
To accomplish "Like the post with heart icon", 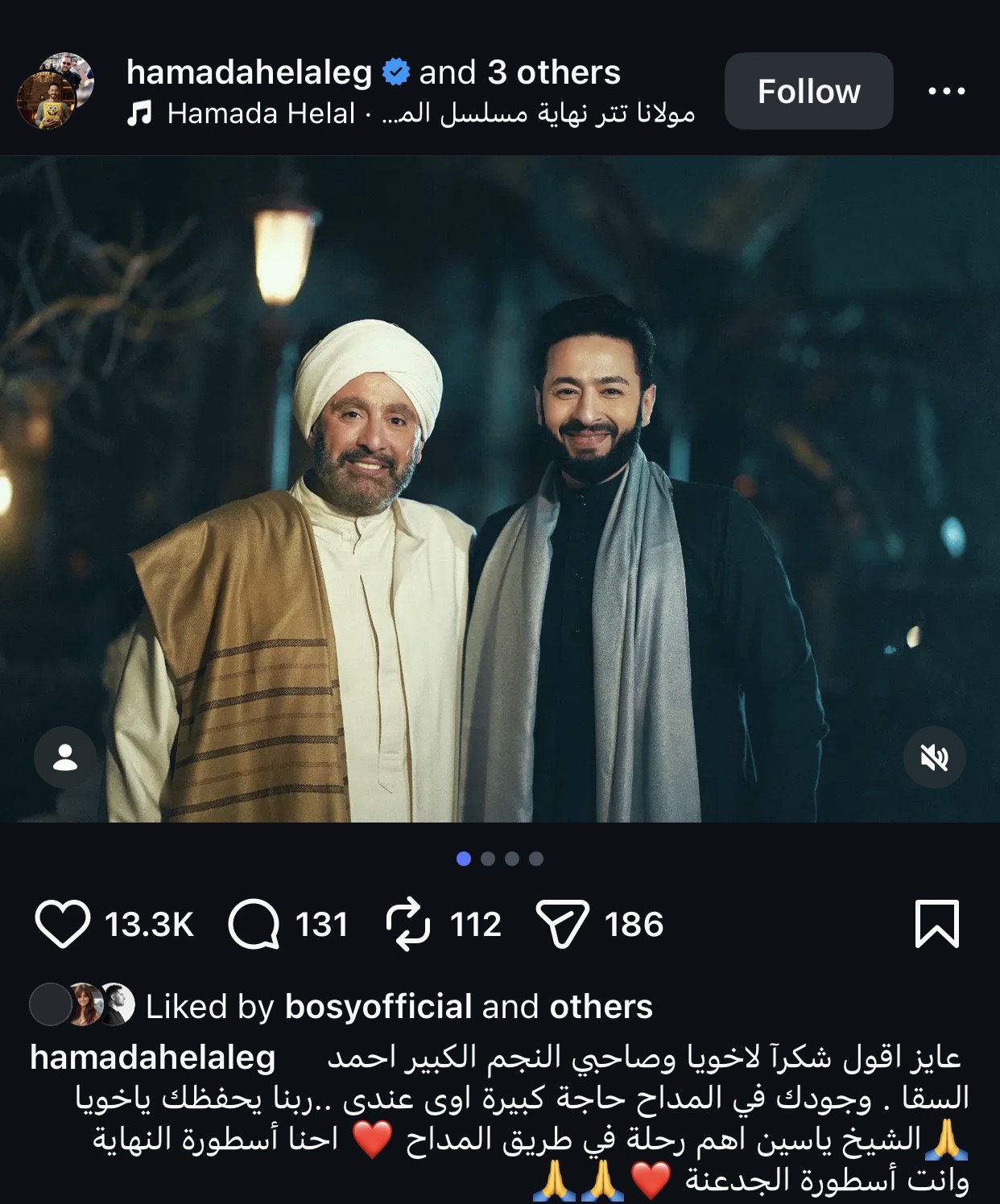I will [x=63, y=924].
